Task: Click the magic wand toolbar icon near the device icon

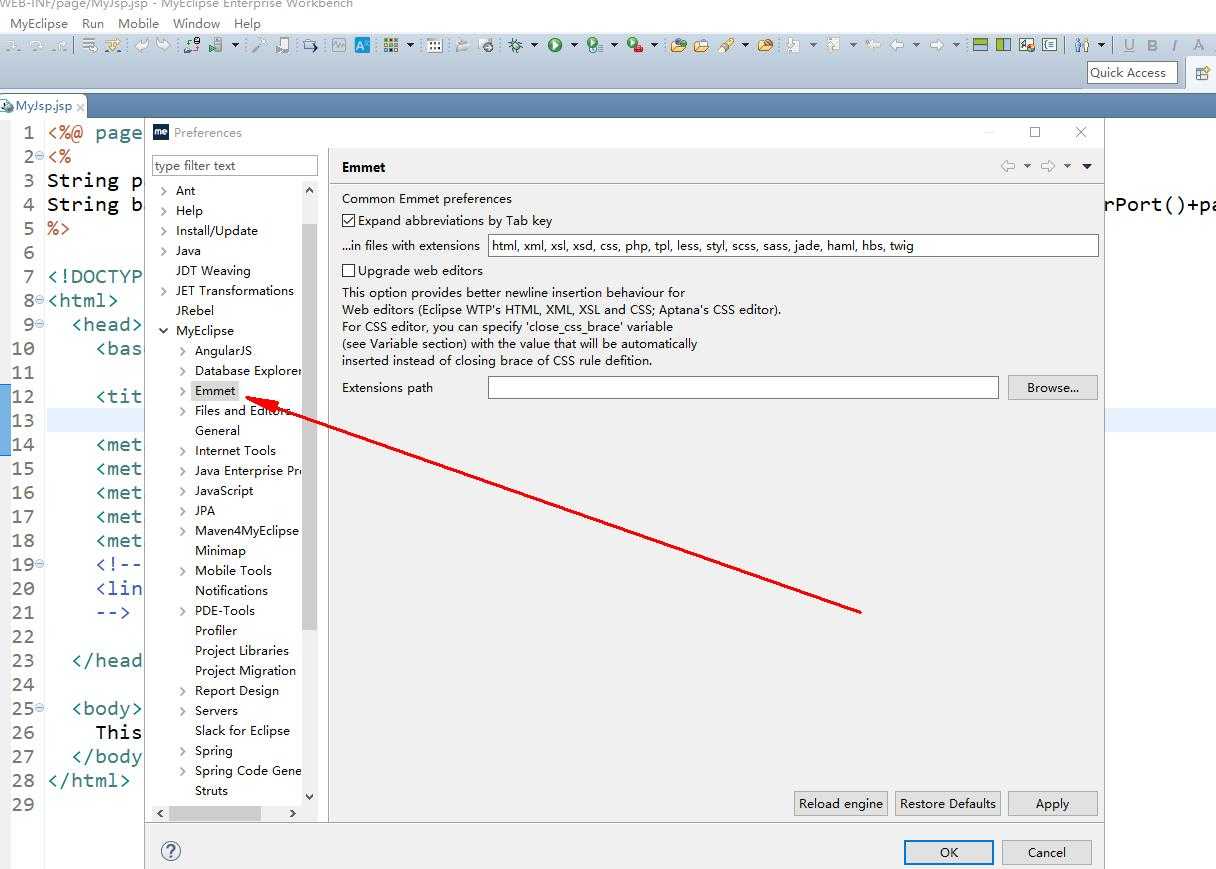Action: click(258, 45)
